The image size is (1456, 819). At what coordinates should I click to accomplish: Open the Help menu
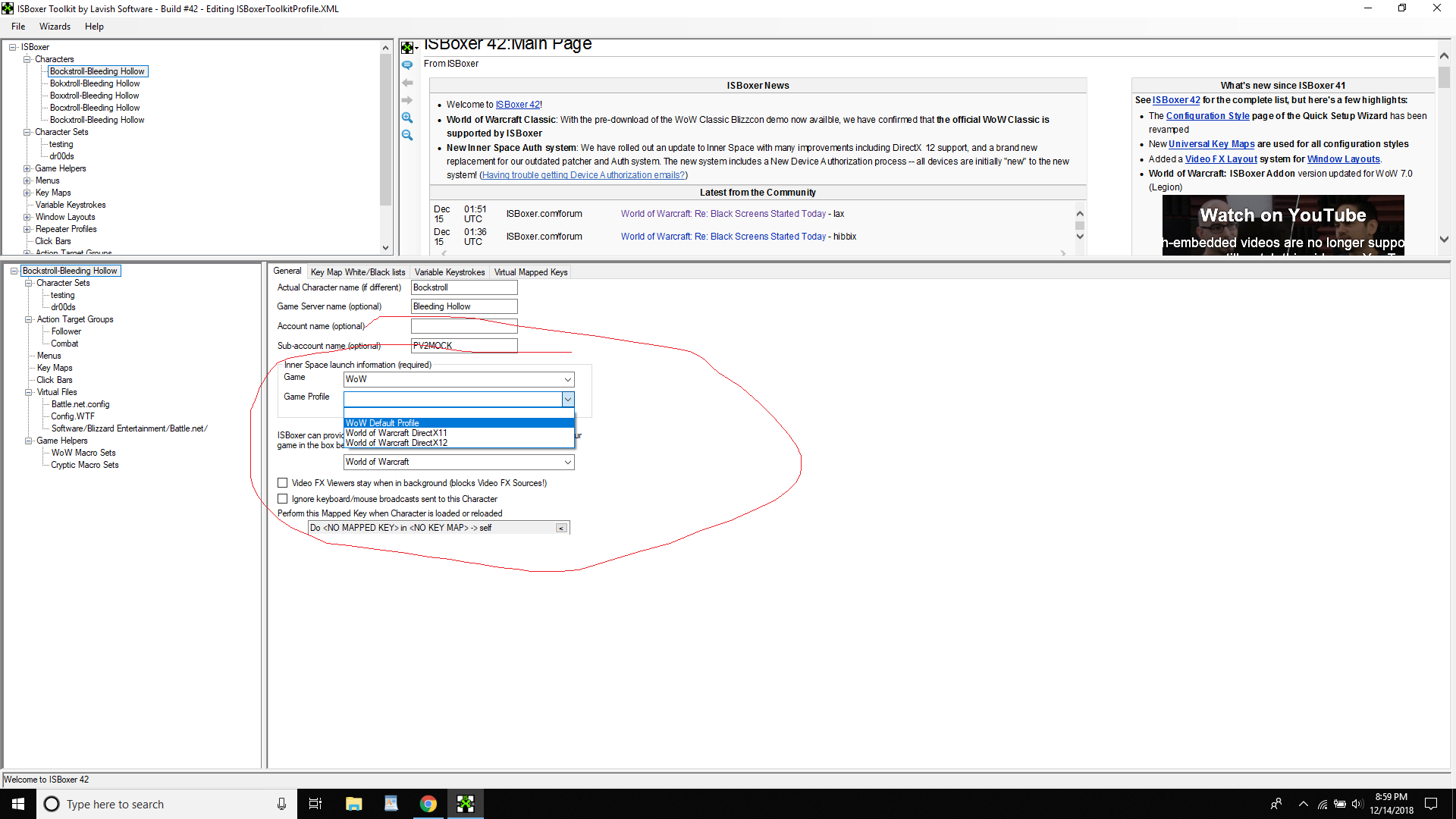(x=94, y=27)
